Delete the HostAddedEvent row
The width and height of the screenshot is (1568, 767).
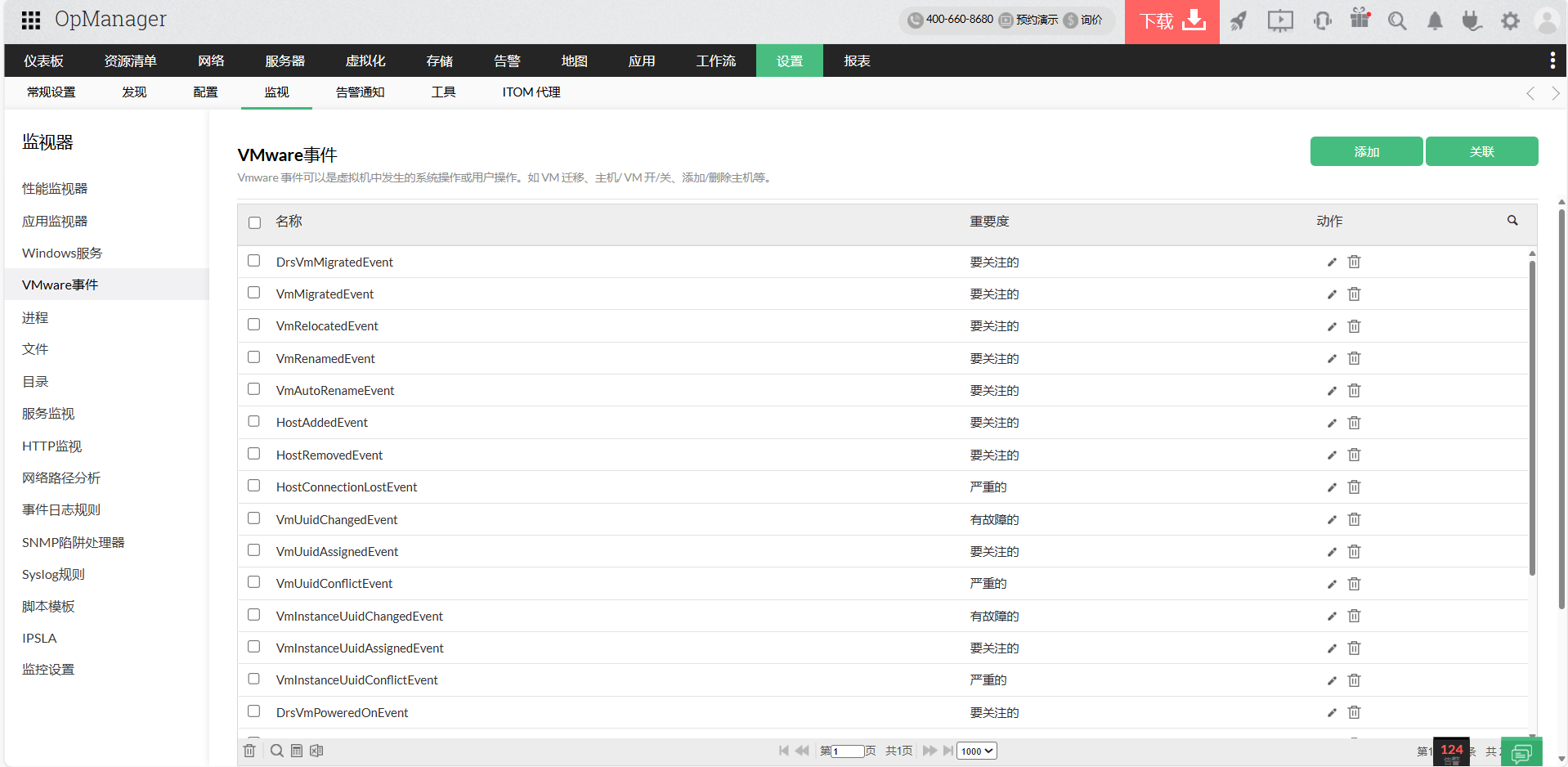point(1354,423)
